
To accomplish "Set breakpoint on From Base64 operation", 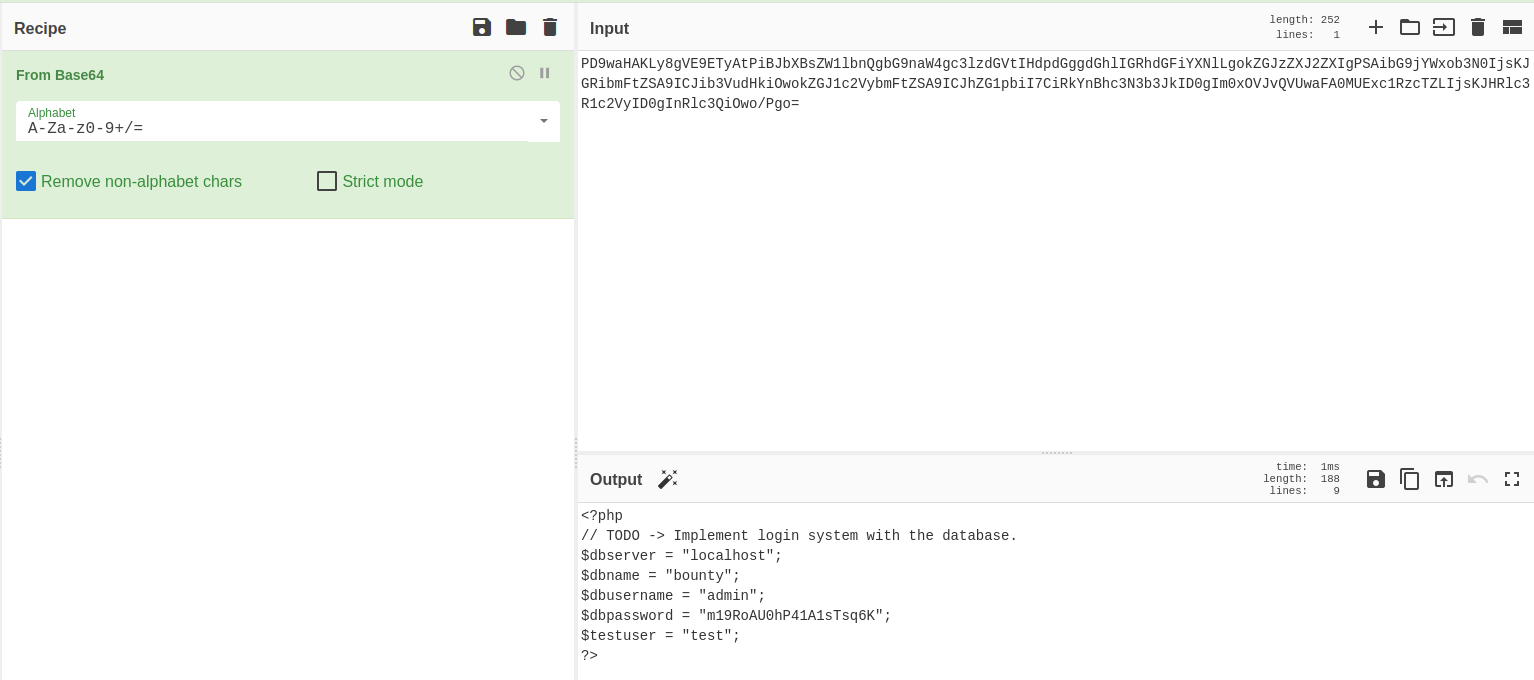I will click(545, 73).
